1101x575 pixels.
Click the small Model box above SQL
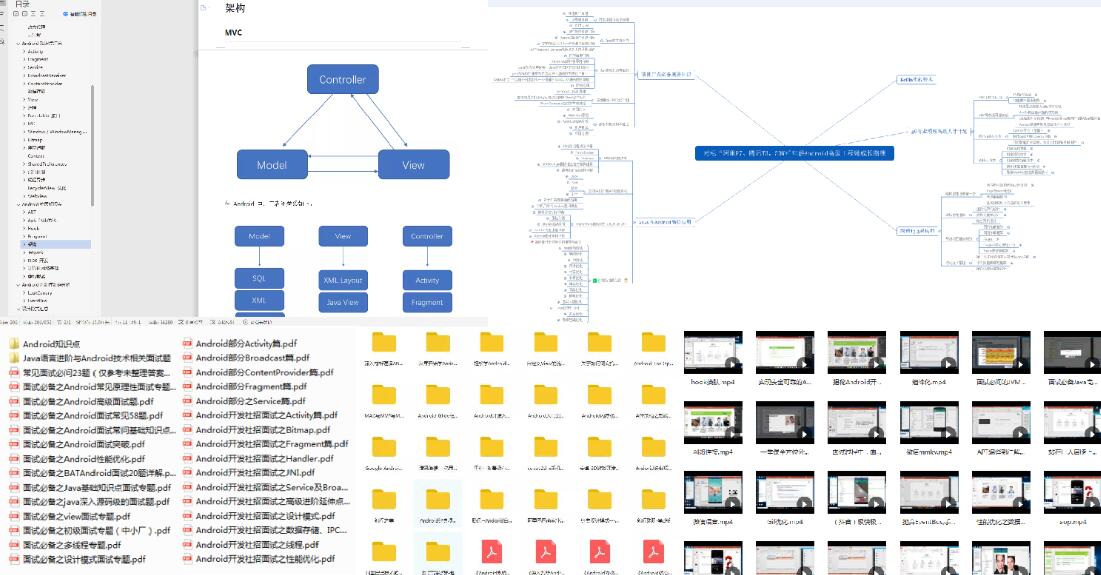259,236
